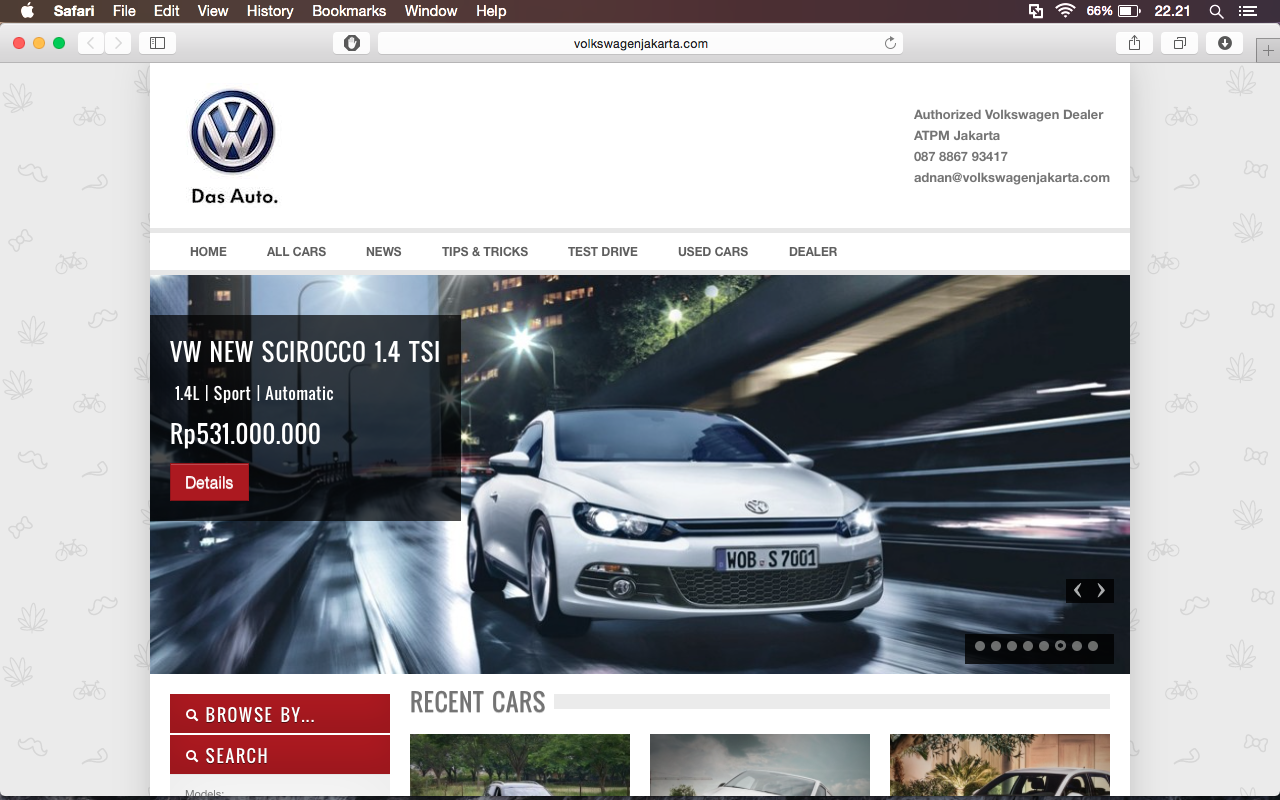This screenshot has height=800, width=1280.
Task: Open TIPS & TRICKS navigation link
Action: click(485, 252)
